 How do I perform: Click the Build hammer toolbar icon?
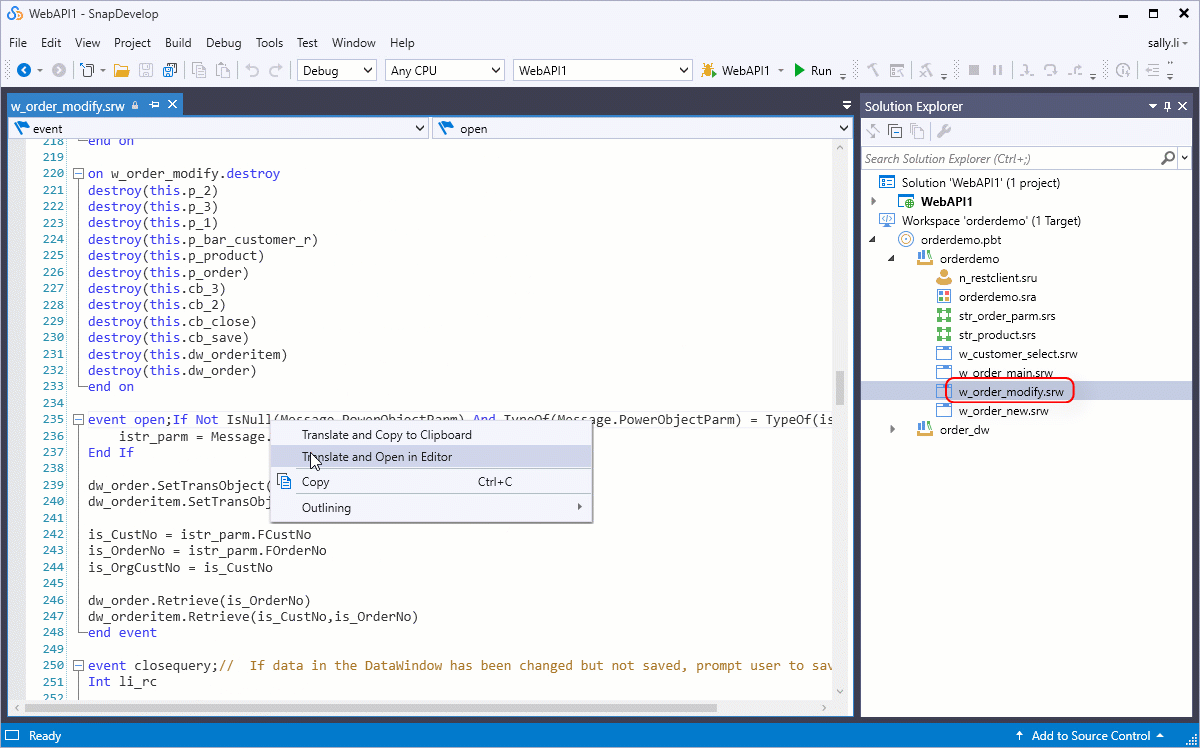click(x=873, y=70)
